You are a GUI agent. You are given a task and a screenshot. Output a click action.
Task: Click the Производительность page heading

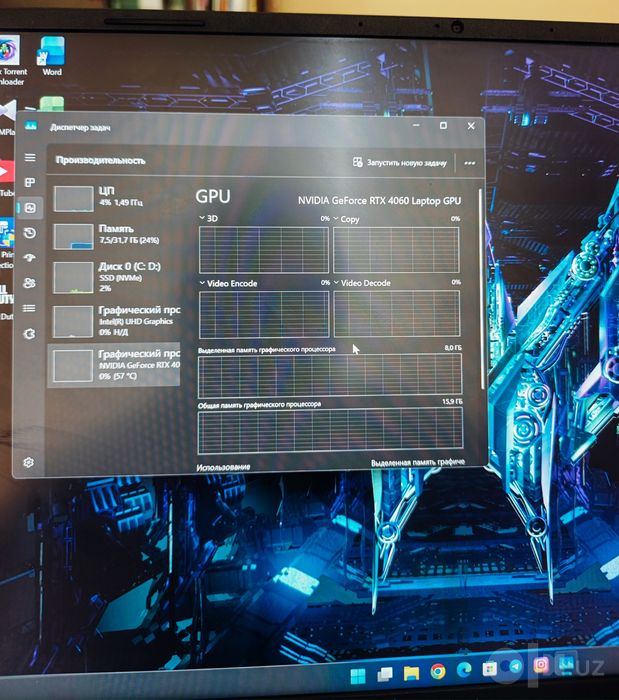100,160
